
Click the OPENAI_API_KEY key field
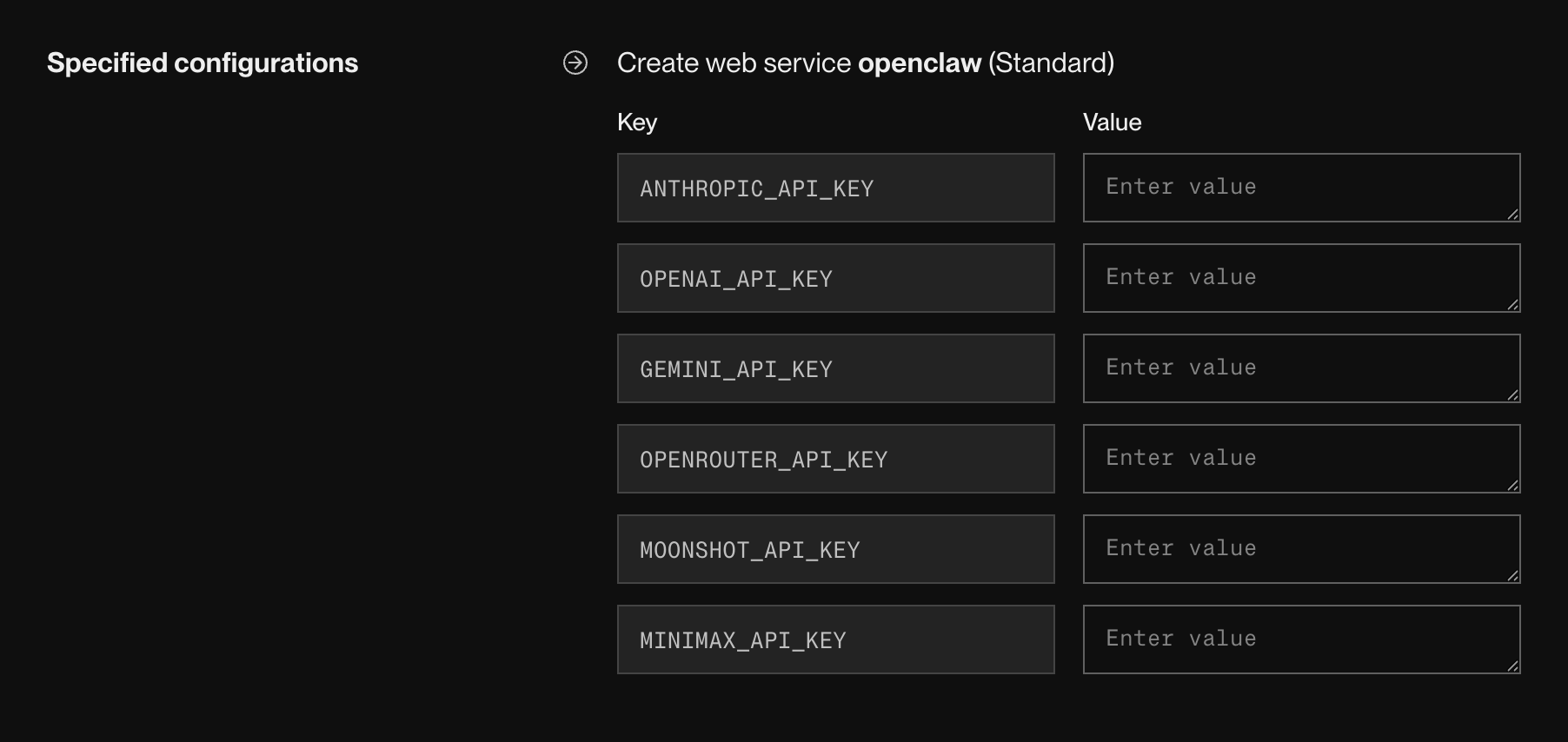point(835,278)
